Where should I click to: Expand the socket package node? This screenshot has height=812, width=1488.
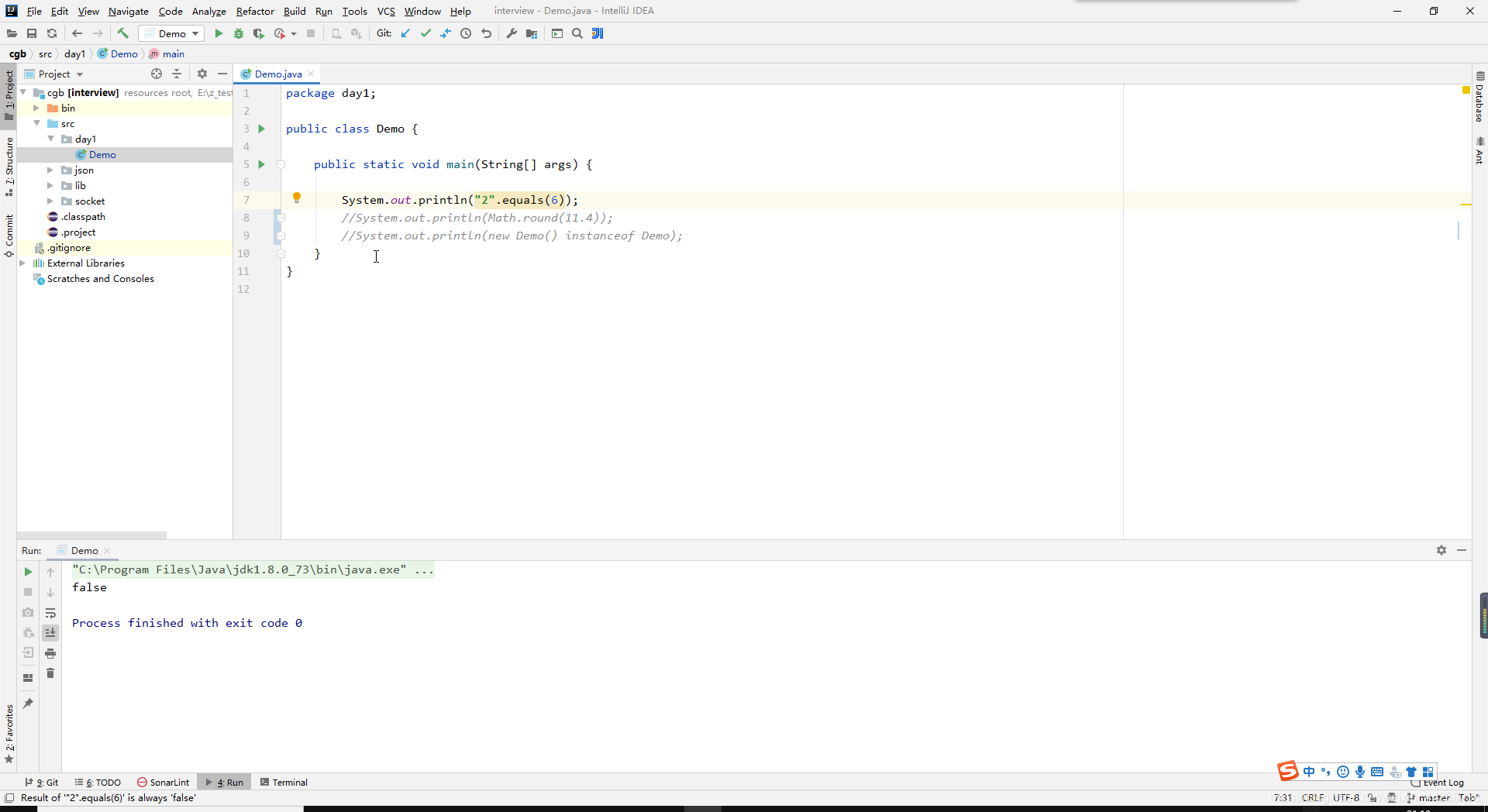point(50,201)
